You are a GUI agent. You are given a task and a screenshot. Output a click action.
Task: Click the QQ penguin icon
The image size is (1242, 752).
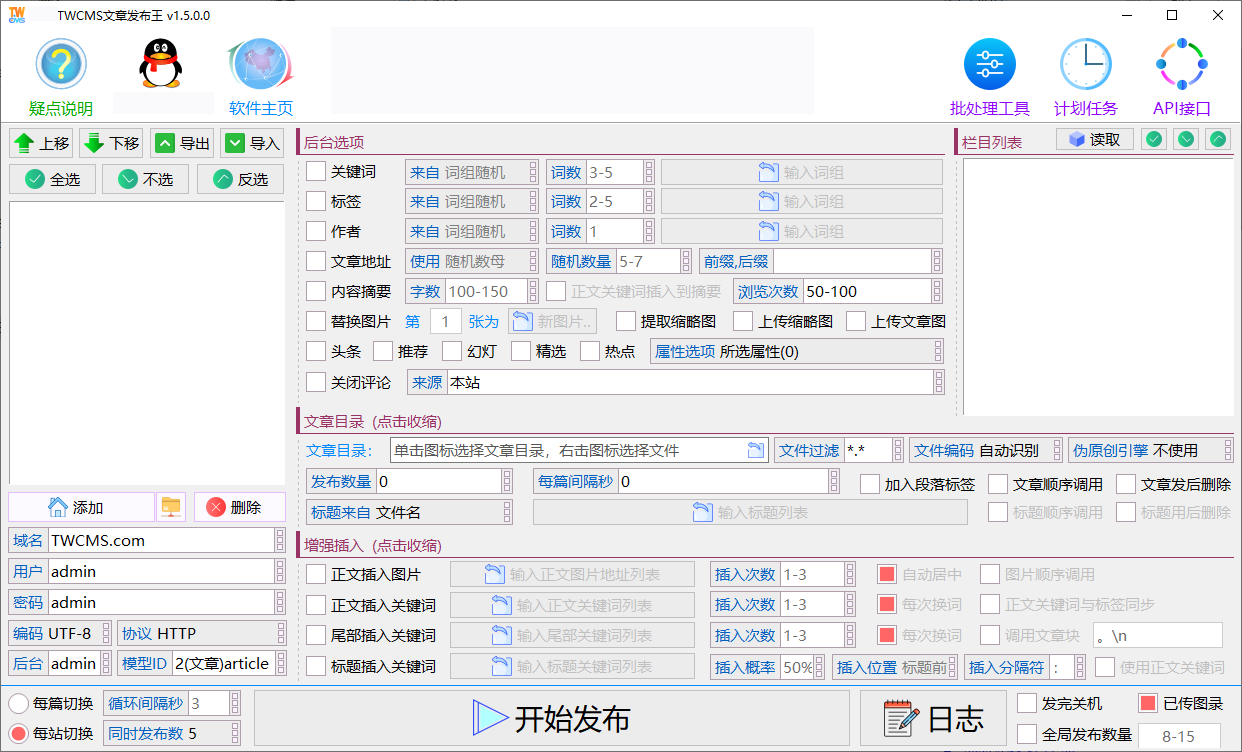coord(161,65)
